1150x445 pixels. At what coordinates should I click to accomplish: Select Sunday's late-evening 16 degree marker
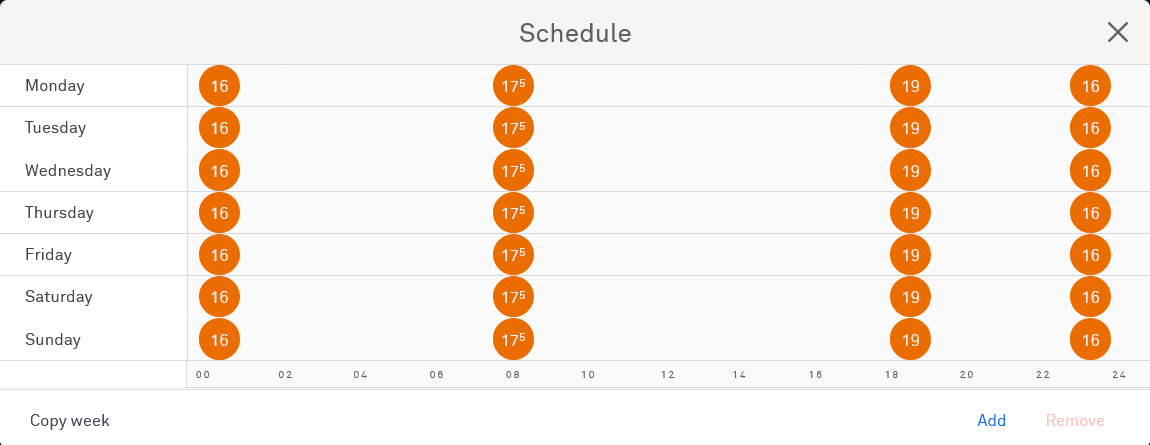click(x=1090, y=340)
